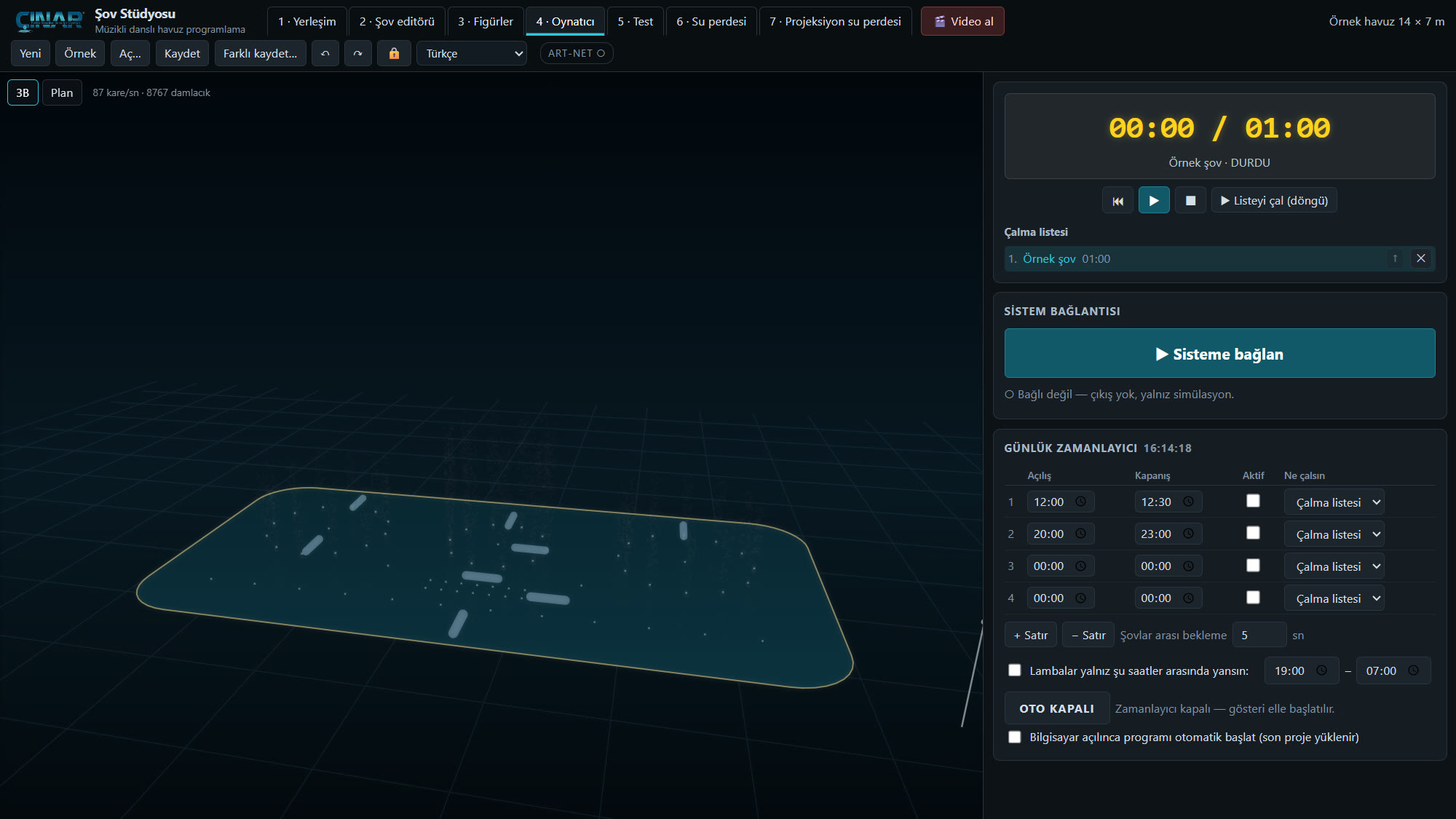Stop playback with the square button
This screenshot has width=1456, height=819.
coord(1190,201)
